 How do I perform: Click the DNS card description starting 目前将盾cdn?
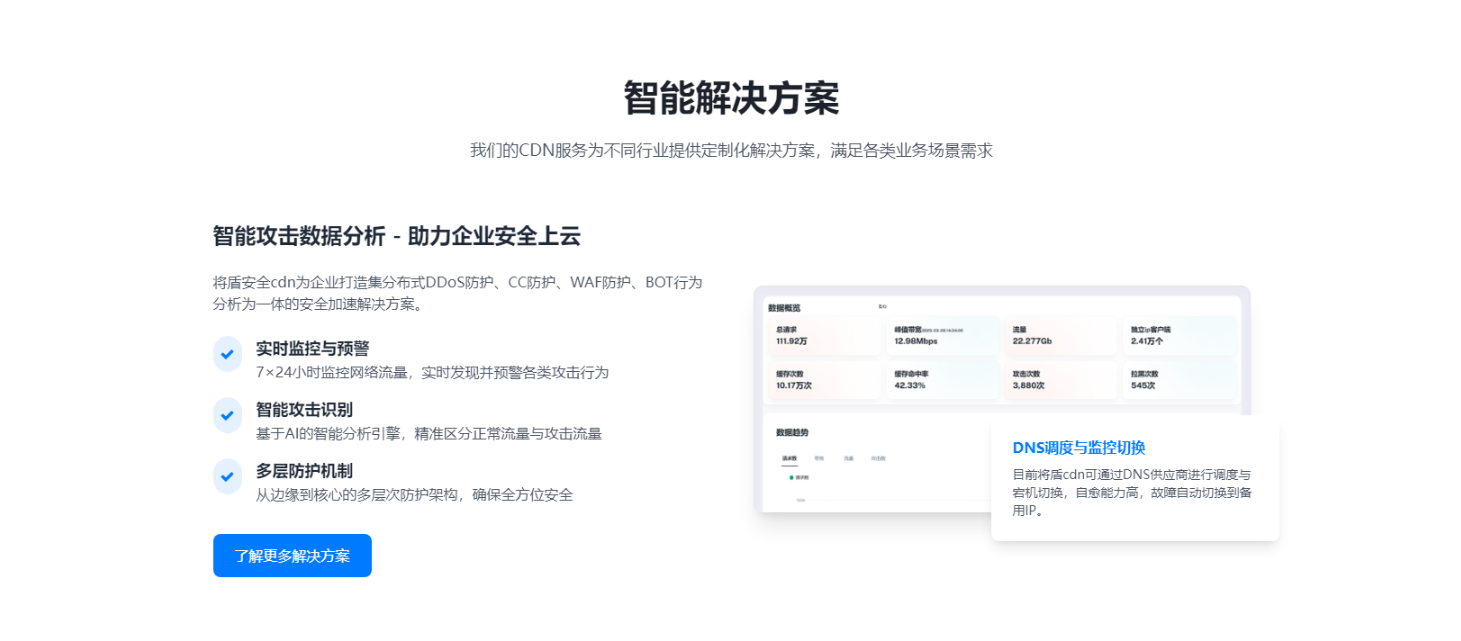coord(1132,492)
